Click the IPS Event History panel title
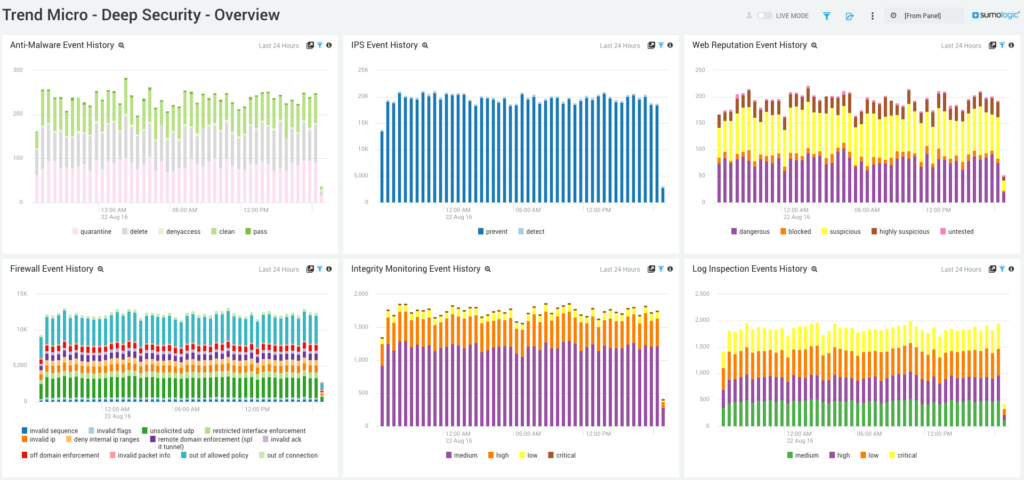This screenshot has width=1024, height=480. pos(384,45)
